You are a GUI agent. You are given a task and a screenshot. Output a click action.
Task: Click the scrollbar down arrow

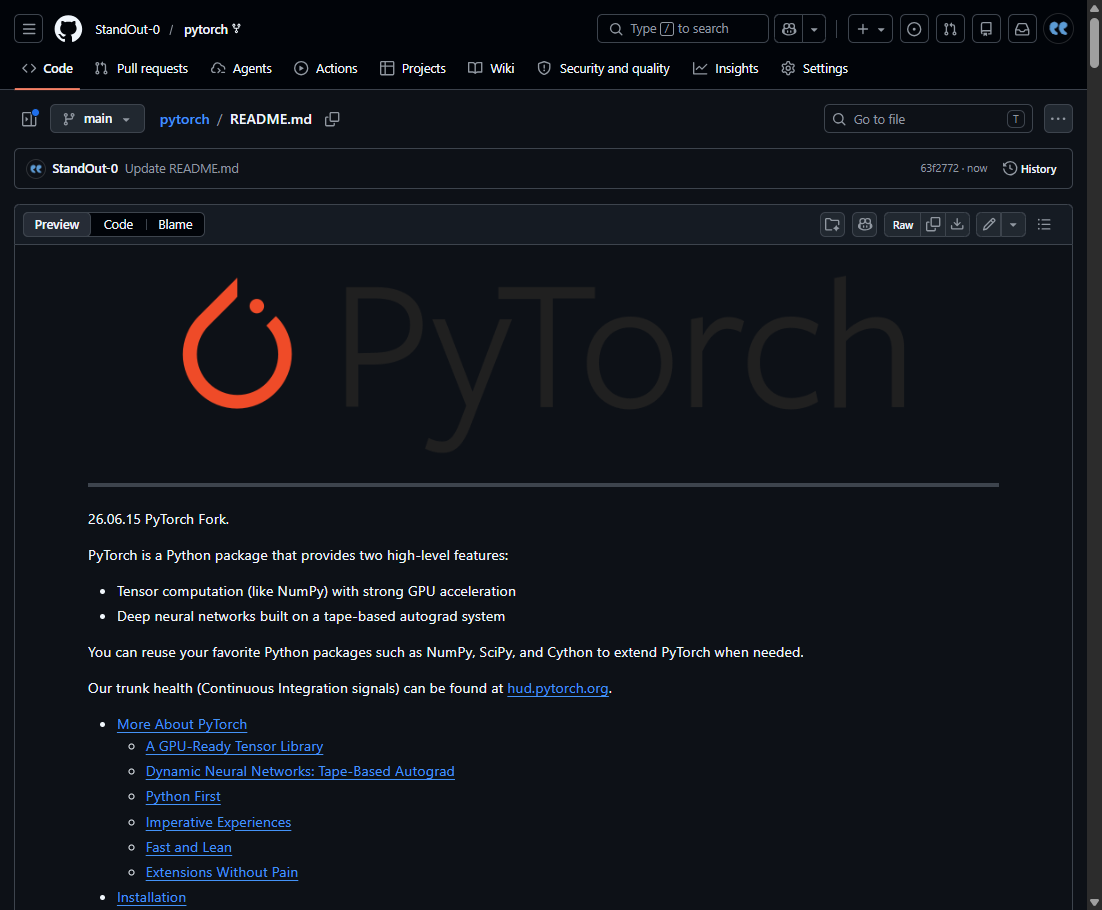click(1094, 902)
